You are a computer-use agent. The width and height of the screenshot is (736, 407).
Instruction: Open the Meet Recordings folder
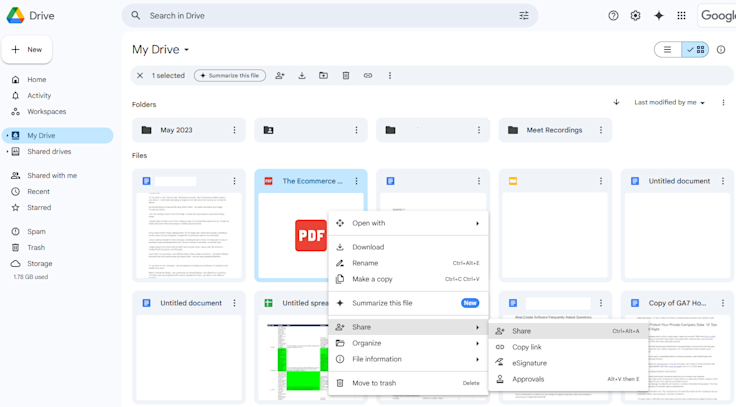[x=555, y=130]
